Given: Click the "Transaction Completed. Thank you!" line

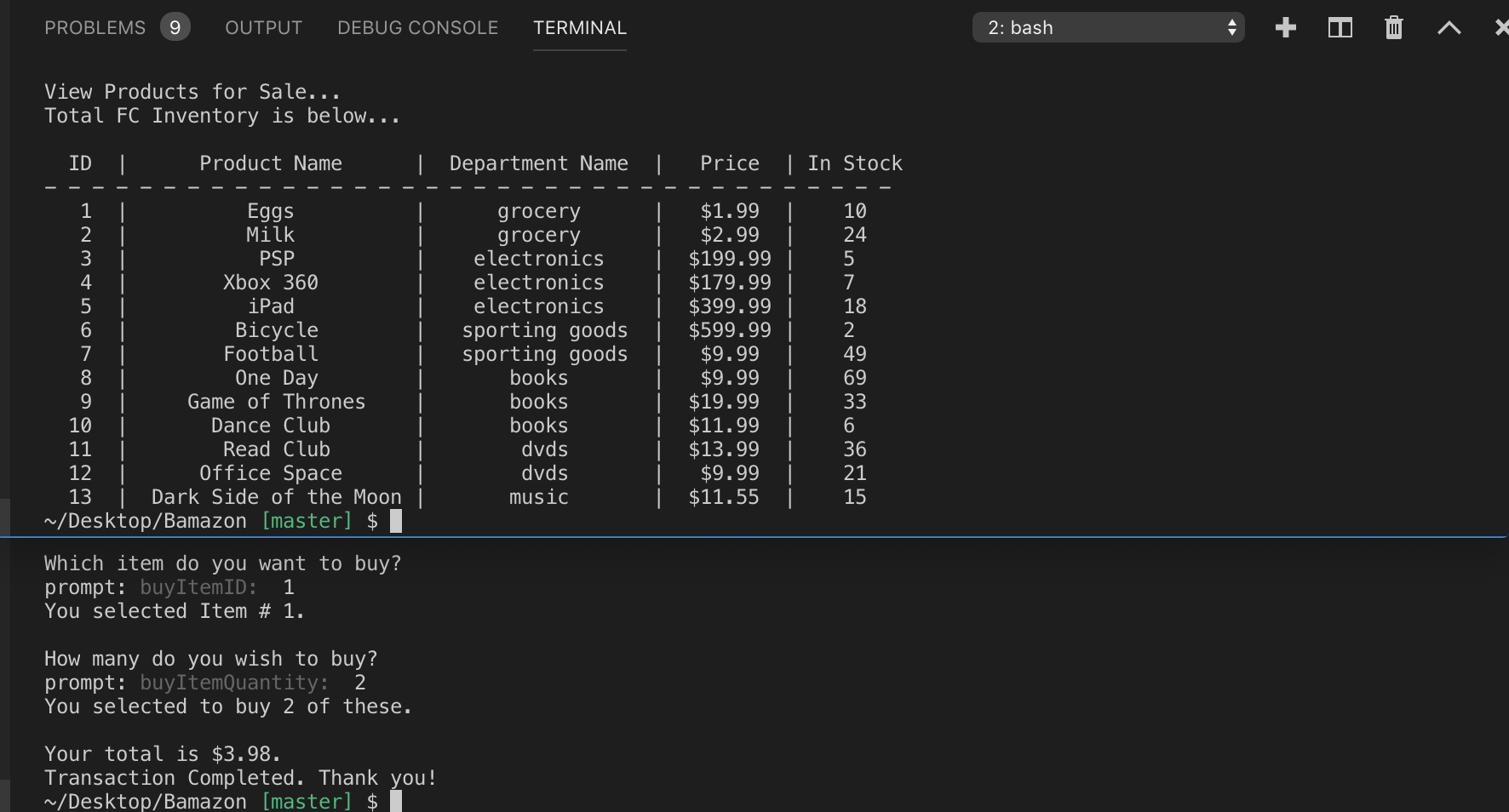Looking at the screenshot, I should tap(240, 778).
